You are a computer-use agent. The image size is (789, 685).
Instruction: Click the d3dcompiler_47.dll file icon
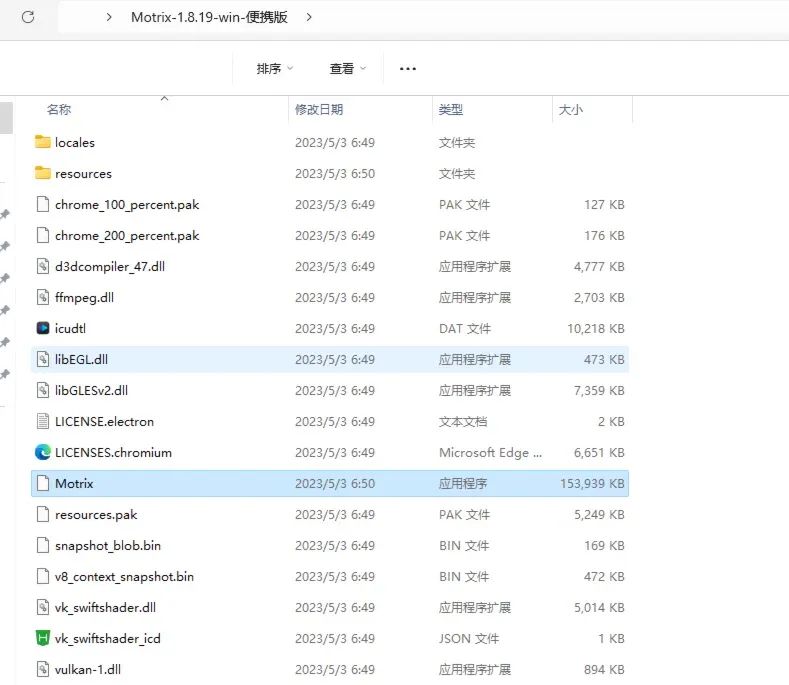click(x=43, y=266)
